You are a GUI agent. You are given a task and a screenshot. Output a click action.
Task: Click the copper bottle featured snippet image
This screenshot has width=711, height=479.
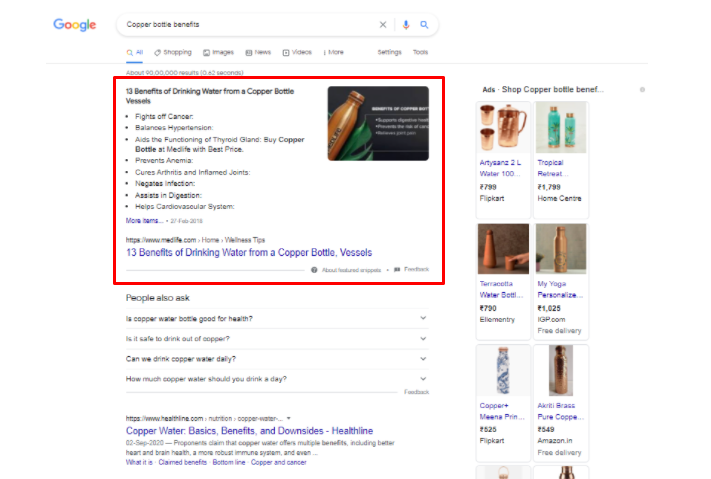377,123
